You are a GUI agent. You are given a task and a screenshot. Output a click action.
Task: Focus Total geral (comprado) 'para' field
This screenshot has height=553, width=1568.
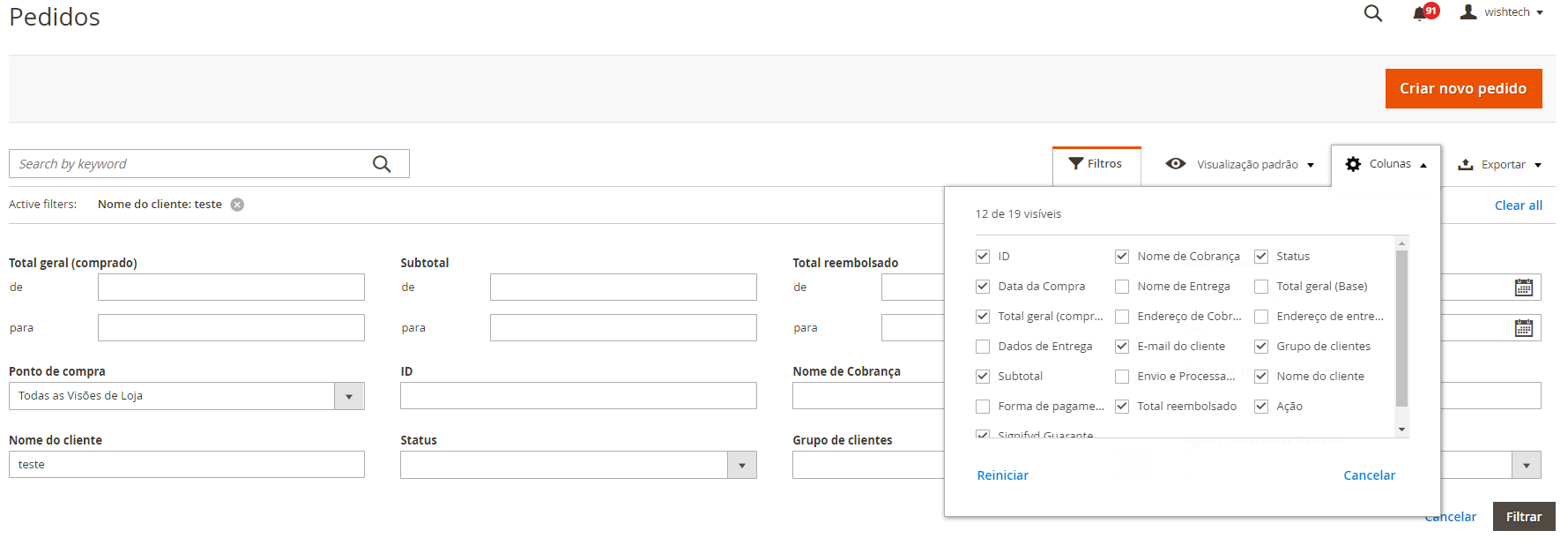[x=231, y=327]
